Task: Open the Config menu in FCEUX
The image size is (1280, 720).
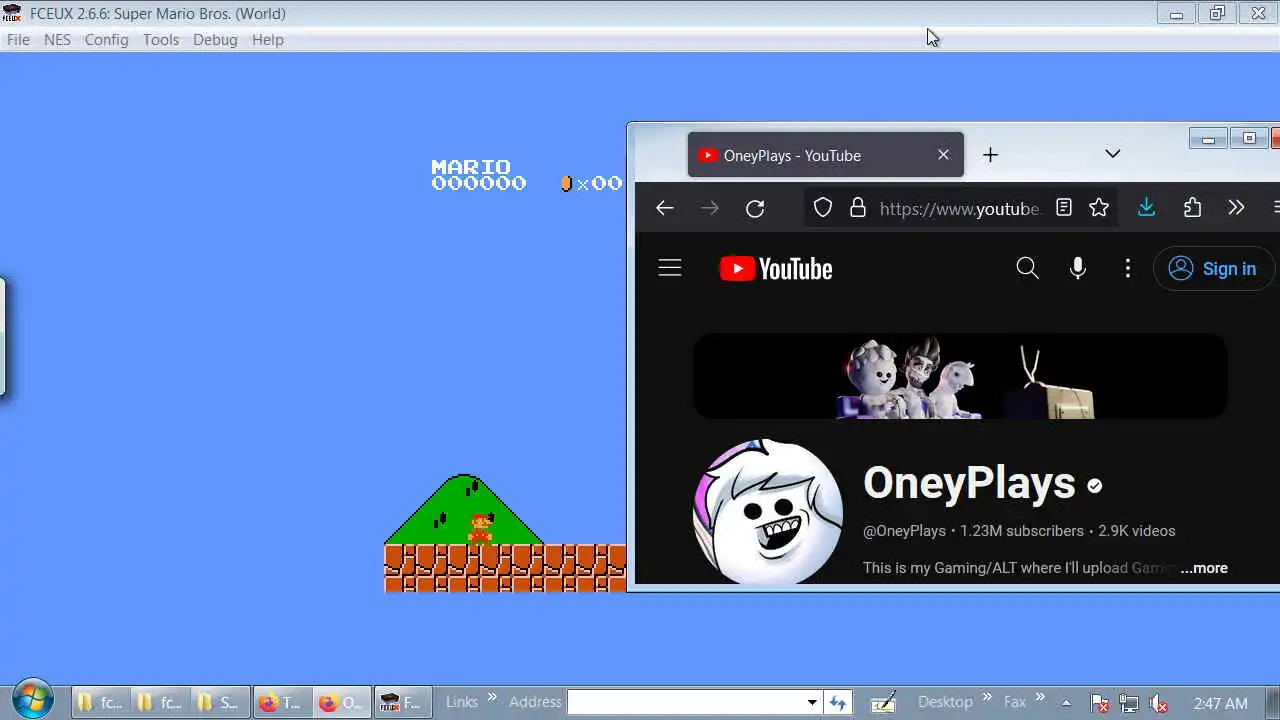Action: (x=106, y=40)
